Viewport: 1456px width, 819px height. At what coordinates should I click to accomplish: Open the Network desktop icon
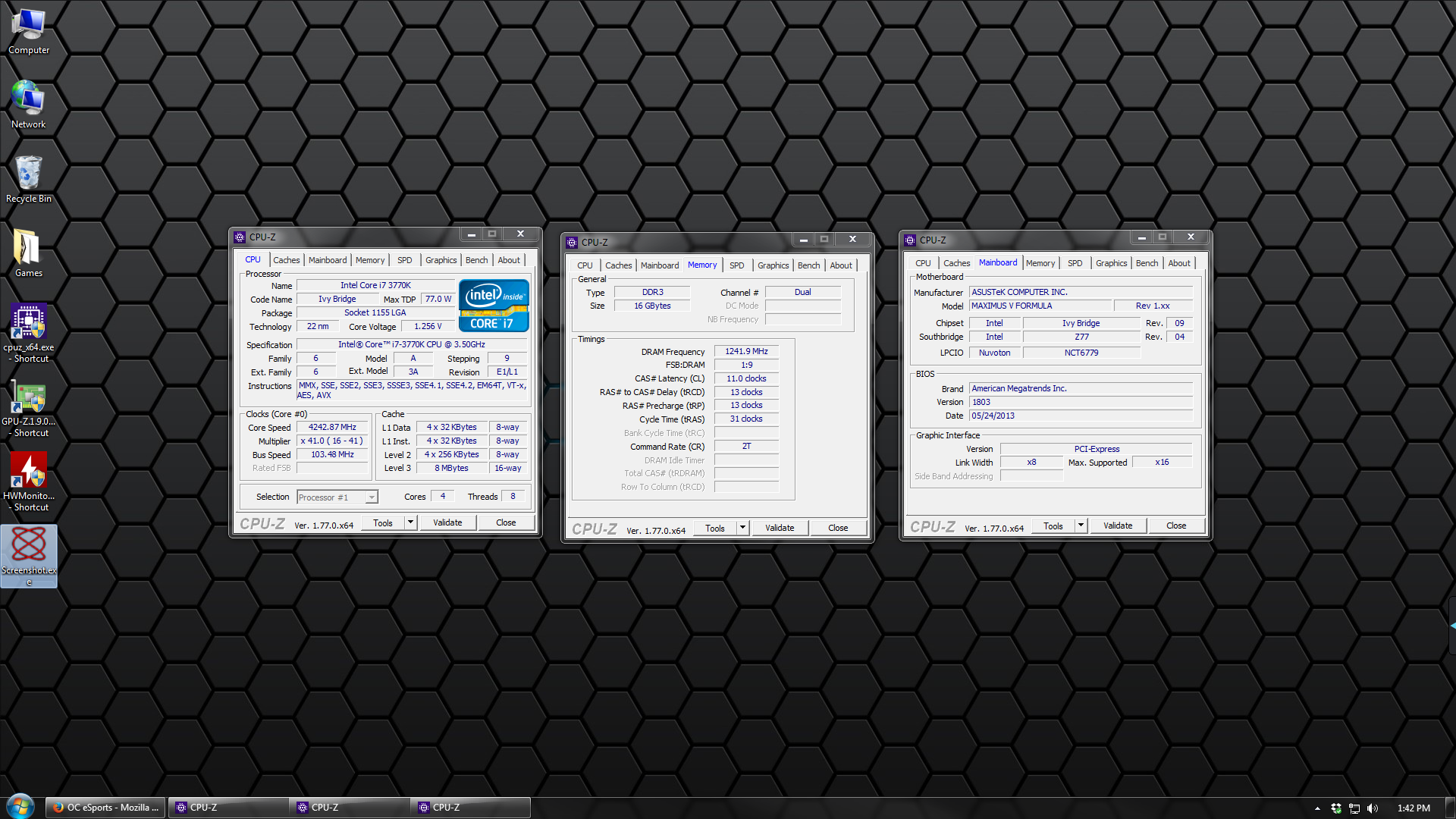(29, 105)
